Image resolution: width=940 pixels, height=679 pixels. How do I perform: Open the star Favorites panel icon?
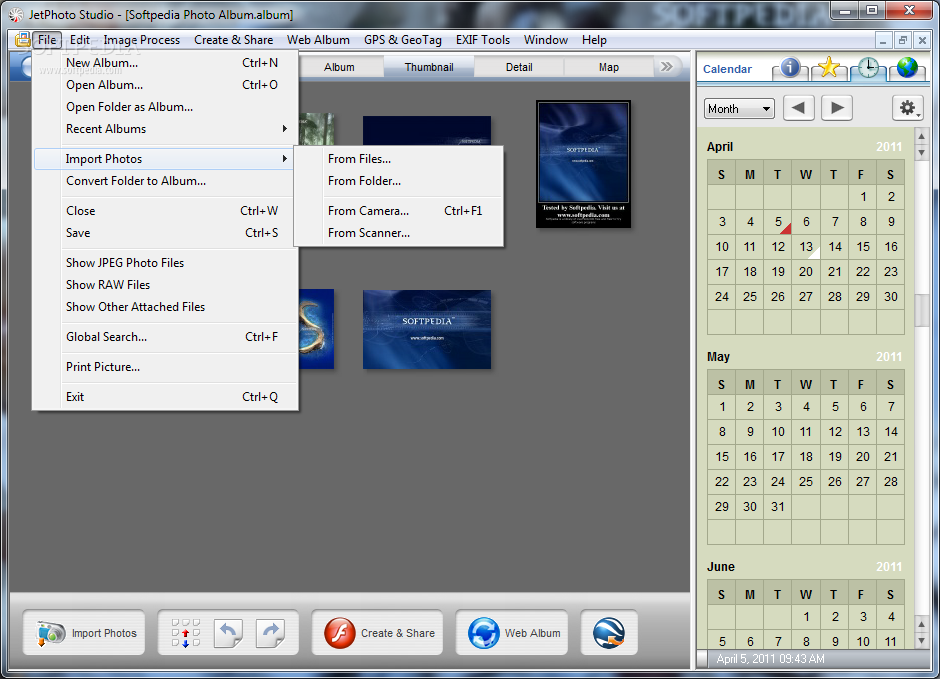click(x=828, y=68)
